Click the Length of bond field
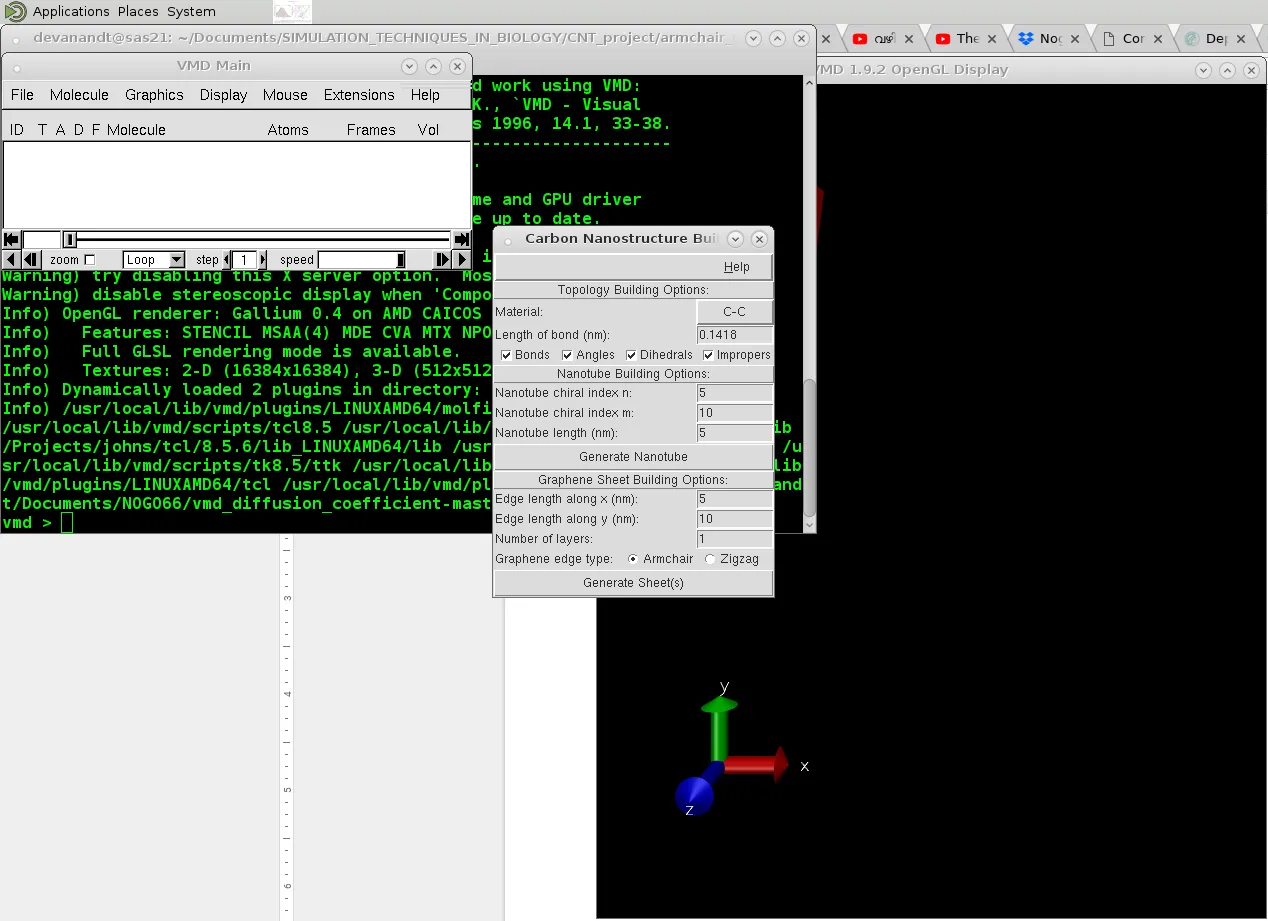 click(735, 335)
